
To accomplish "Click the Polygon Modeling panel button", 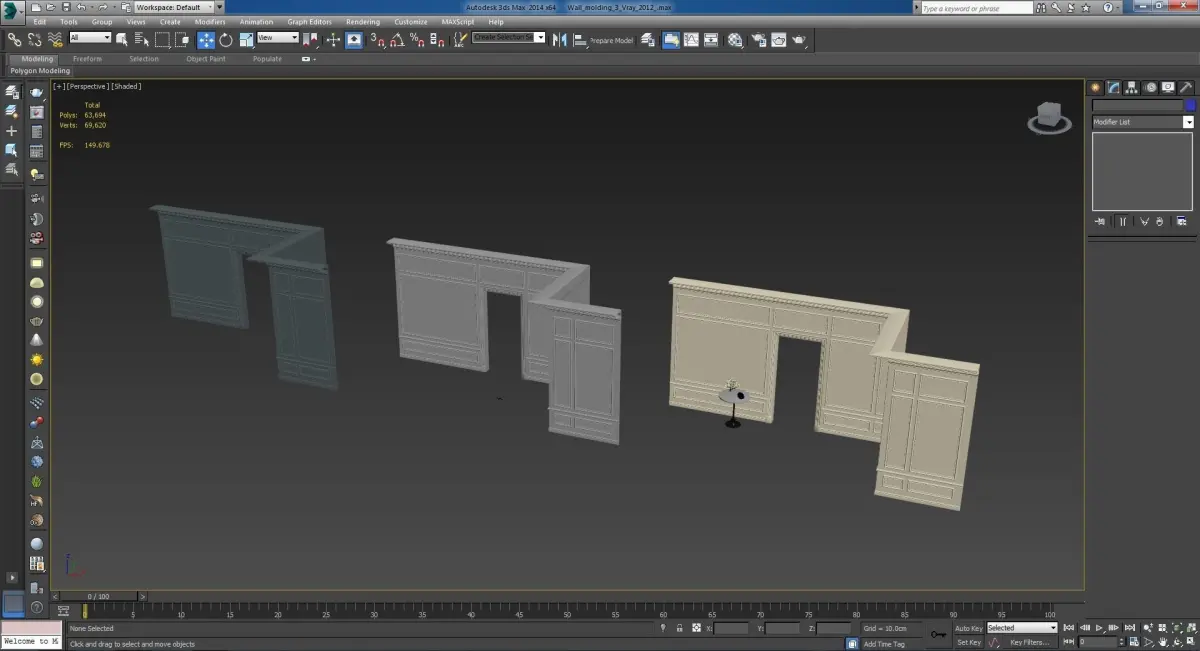I will click(40, 71).
